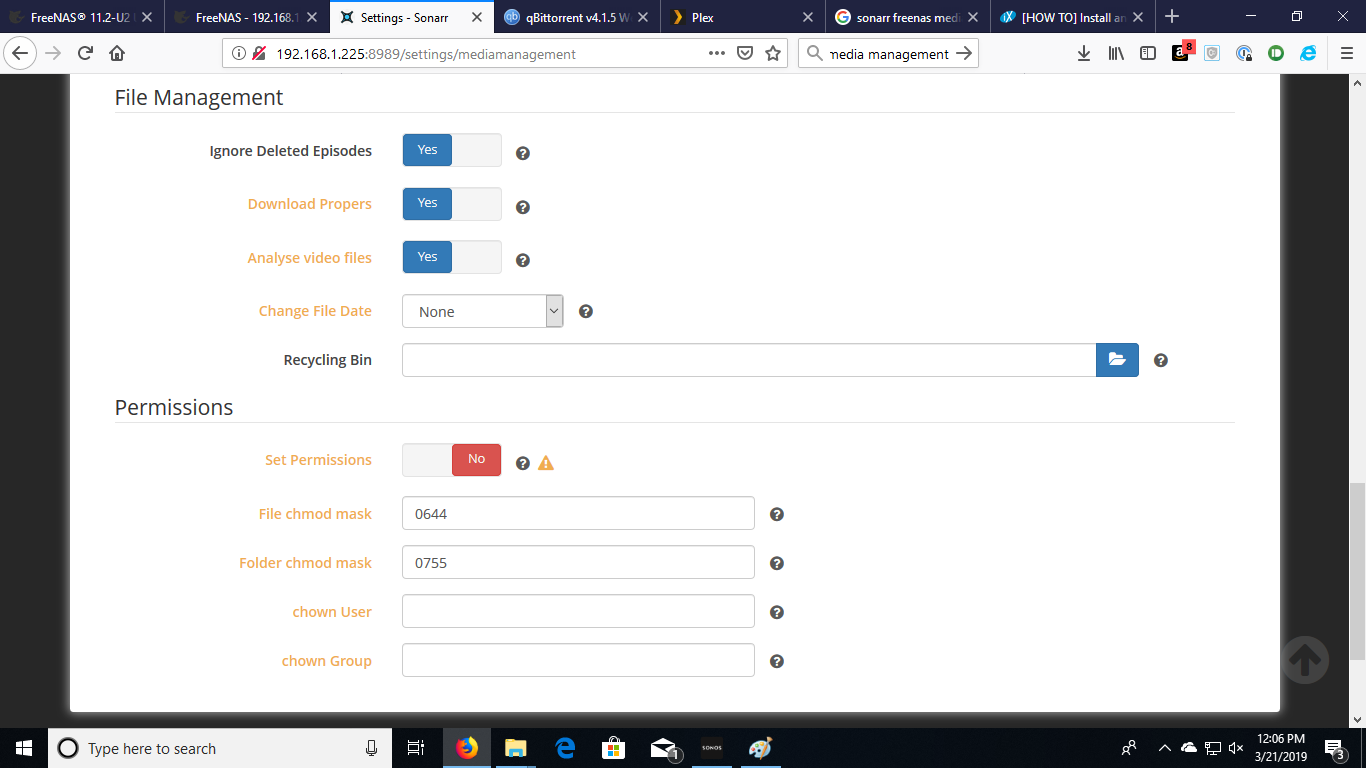Show hidden system tray icons
The image size is (1366, 768).
[x=1164, y=748]
